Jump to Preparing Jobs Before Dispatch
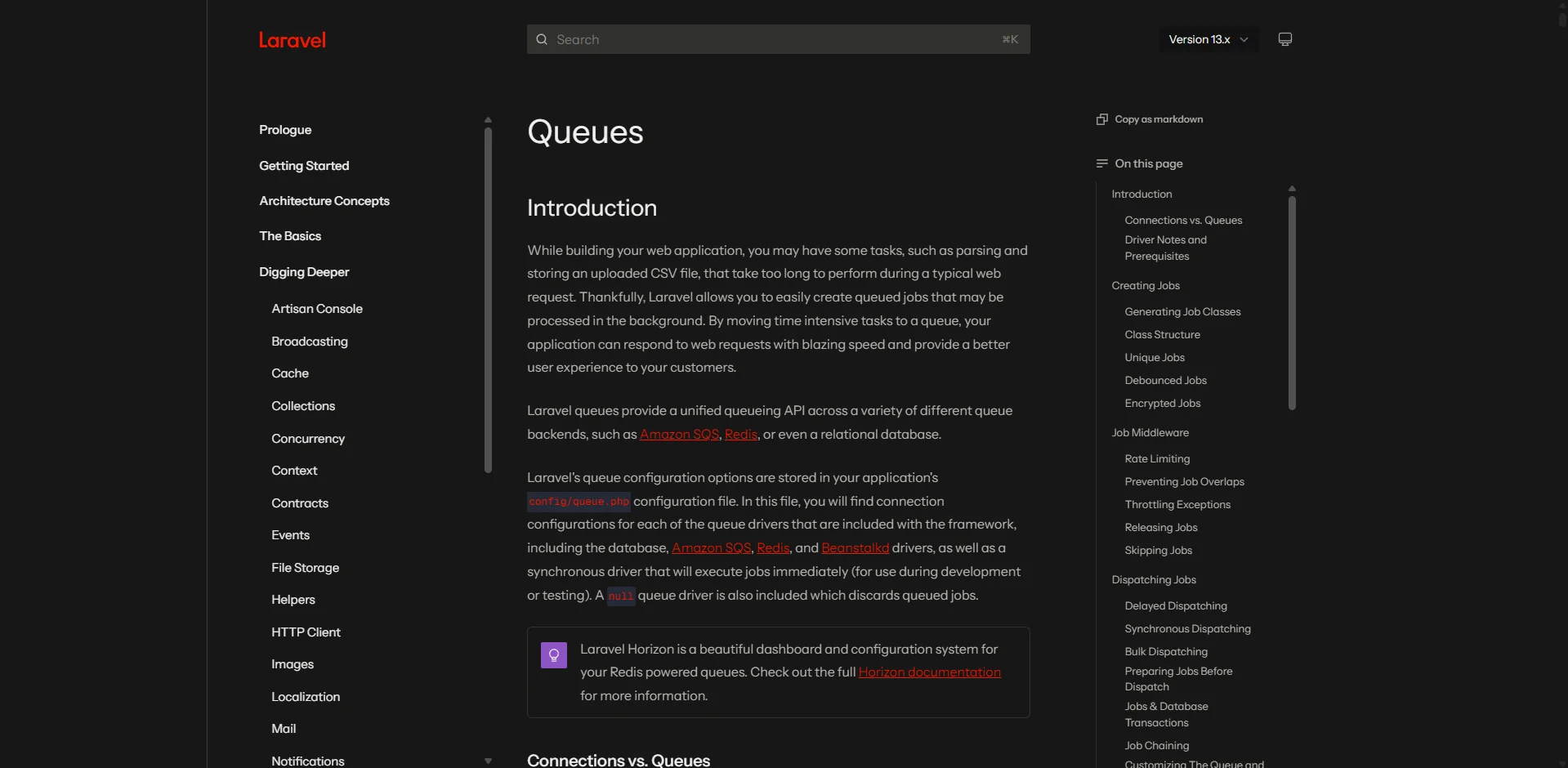Viewport: 1568px width, 768px height. click(x=1178, y=679)
